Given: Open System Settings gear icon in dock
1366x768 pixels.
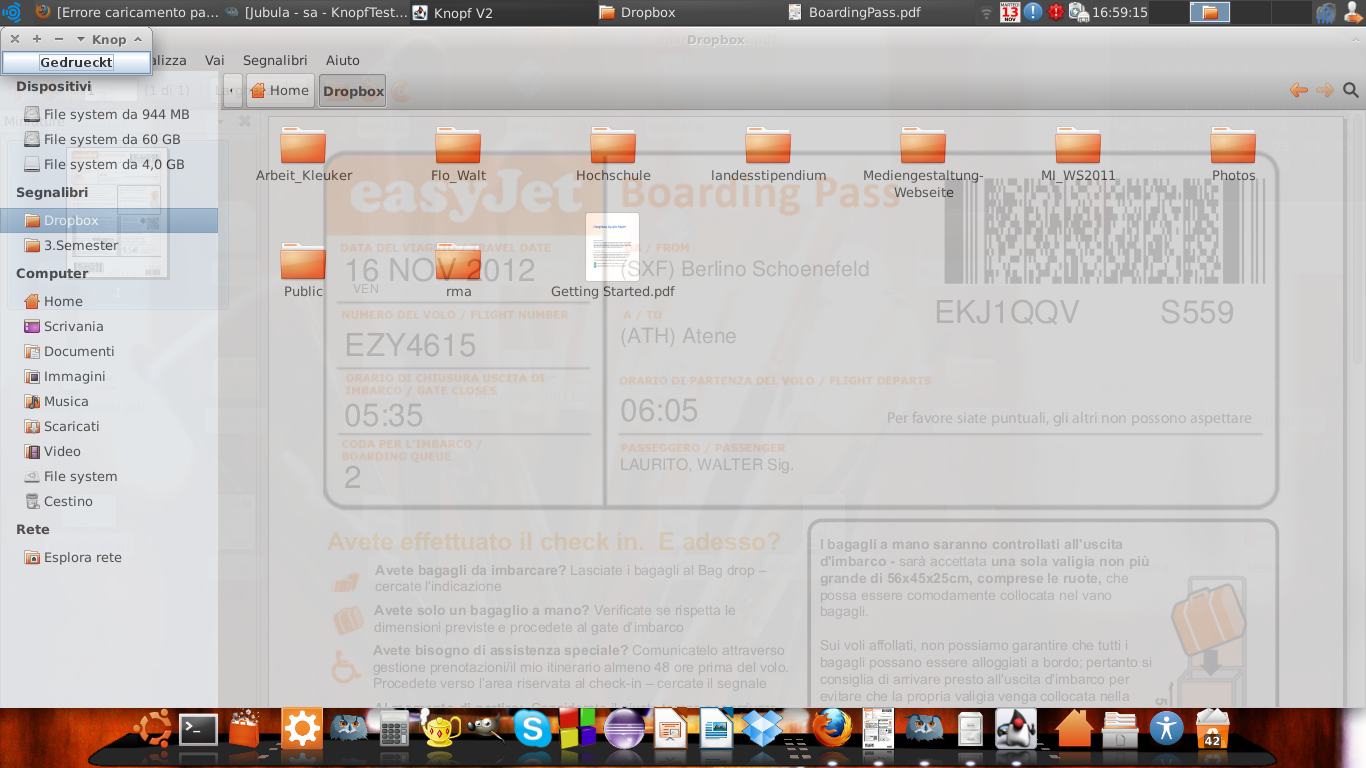Looking at the screenshot, I should point(301,729).
